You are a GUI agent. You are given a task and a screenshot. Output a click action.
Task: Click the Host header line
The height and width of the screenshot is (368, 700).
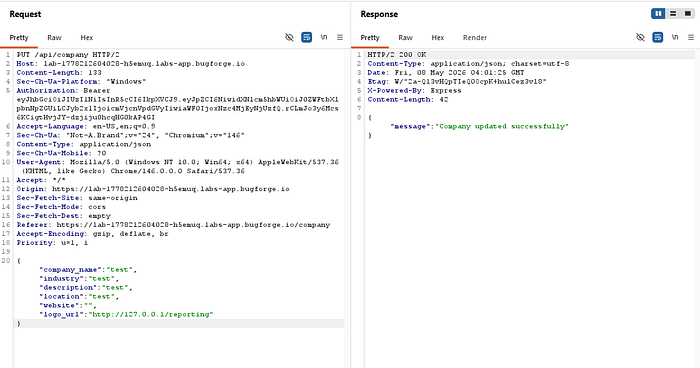point(130,63)
